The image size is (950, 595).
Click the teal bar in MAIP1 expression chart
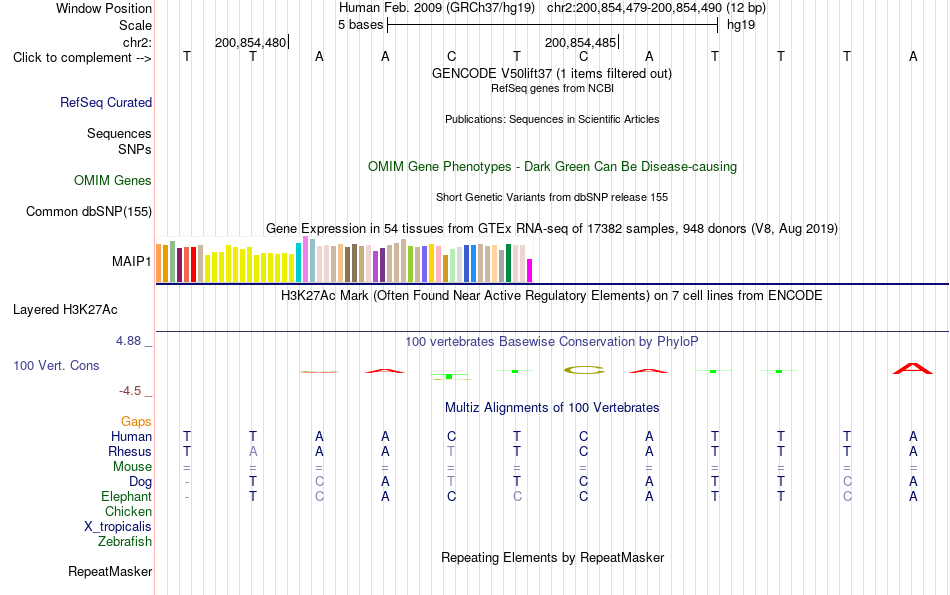click(298, 262)
